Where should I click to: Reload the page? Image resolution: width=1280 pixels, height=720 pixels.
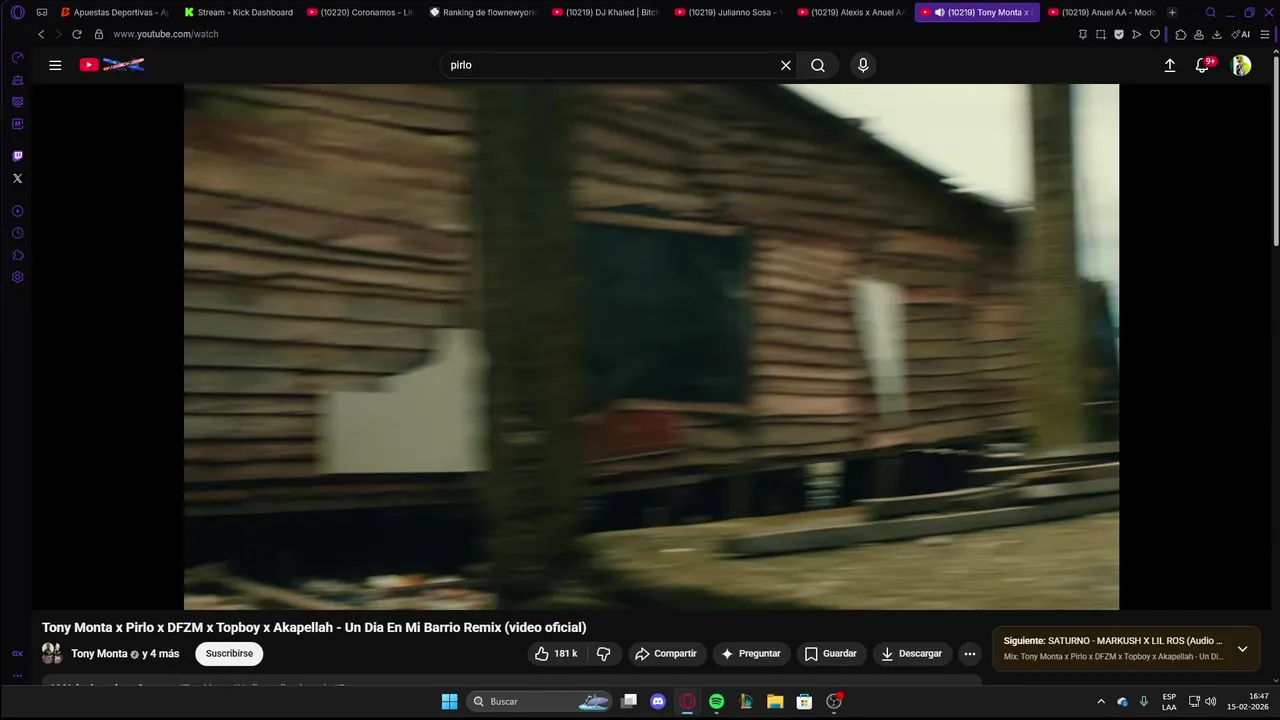[76, 34]
